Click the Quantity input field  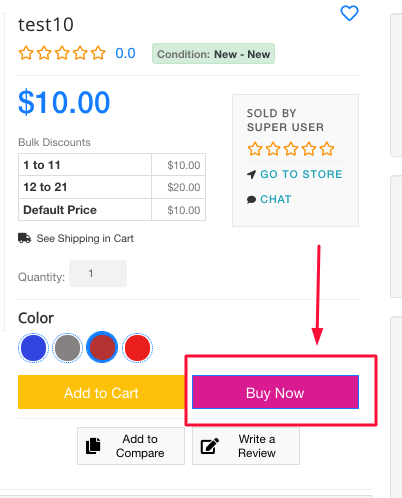[98, 274]
